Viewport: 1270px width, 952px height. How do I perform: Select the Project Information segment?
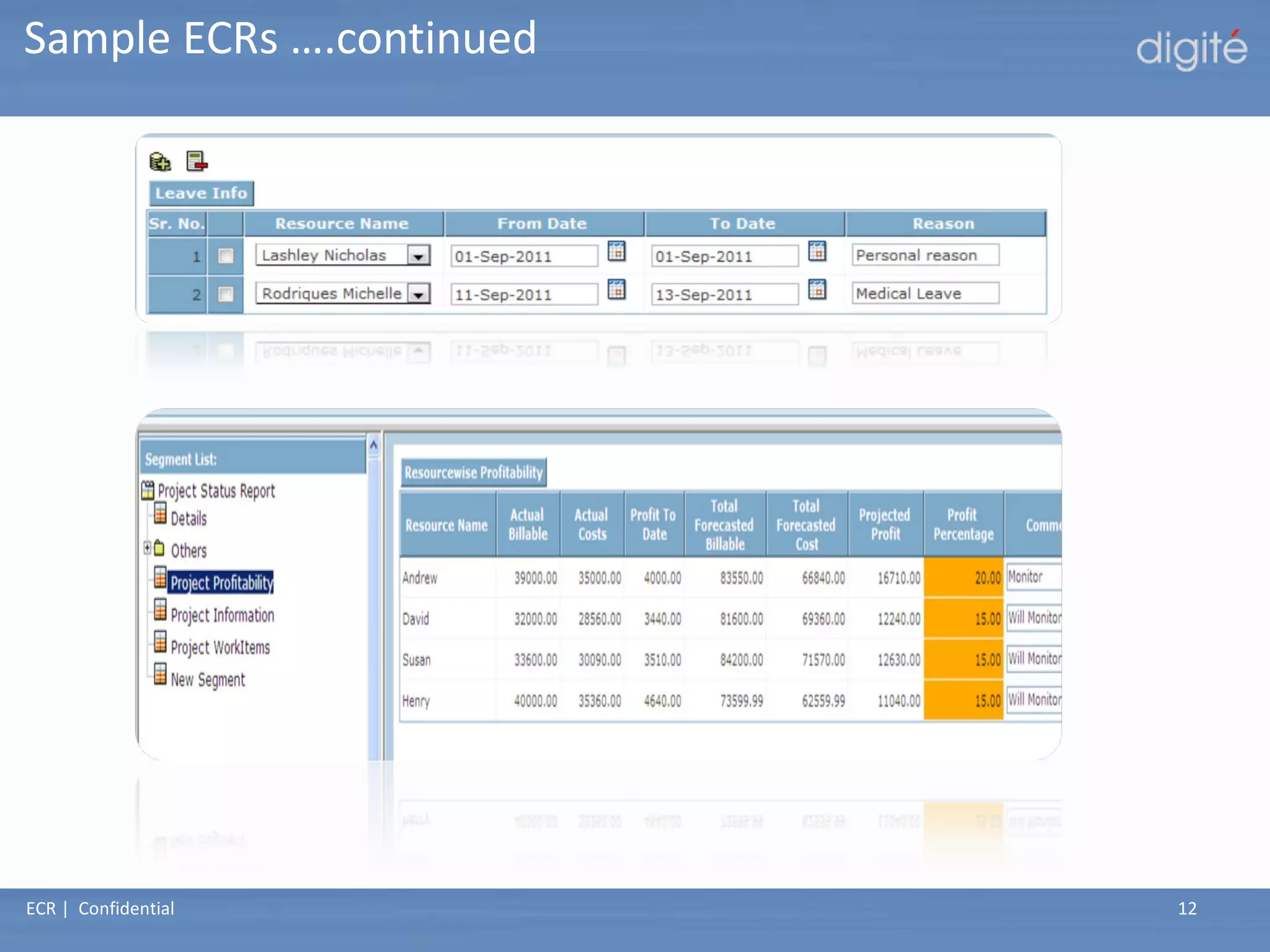tap(222, 615)
